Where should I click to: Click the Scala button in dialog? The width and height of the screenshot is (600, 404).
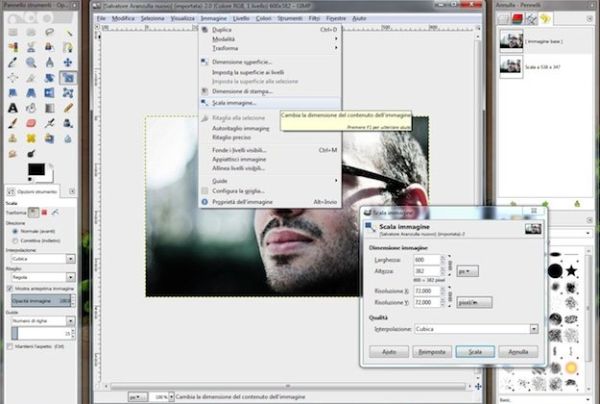[x=475, y=352]
